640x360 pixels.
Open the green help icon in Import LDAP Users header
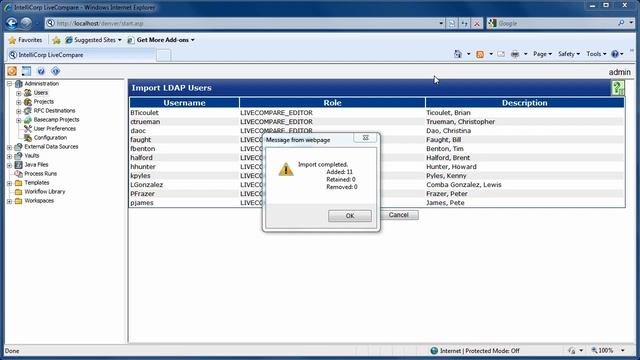tap(618, 88)
